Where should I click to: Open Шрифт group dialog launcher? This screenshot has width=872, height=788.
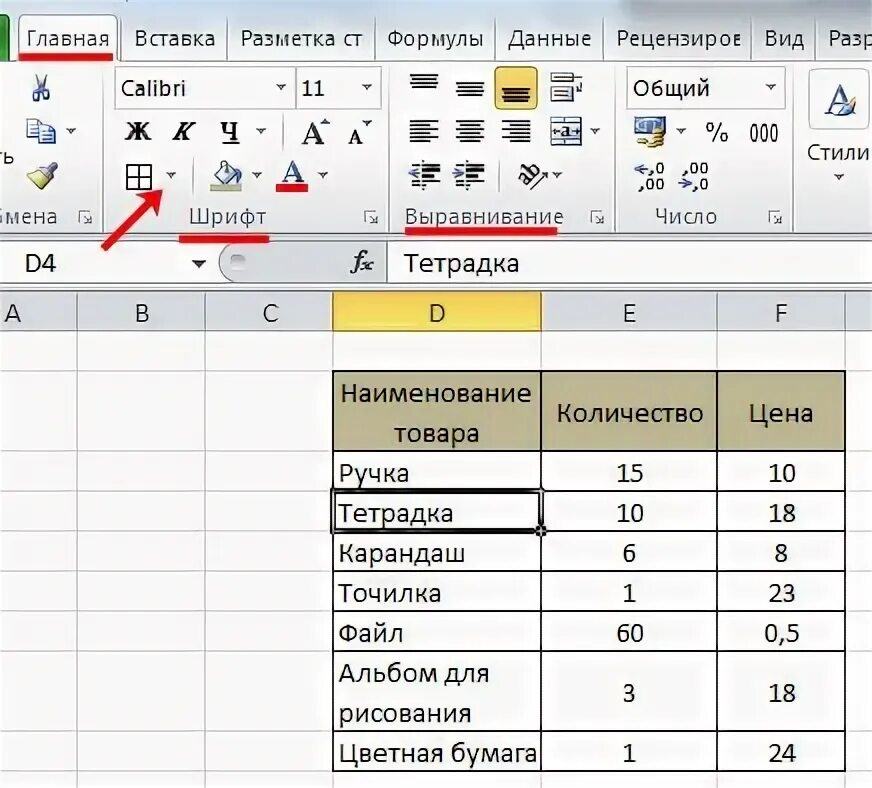pyautogui.click(x=371, y=217)
